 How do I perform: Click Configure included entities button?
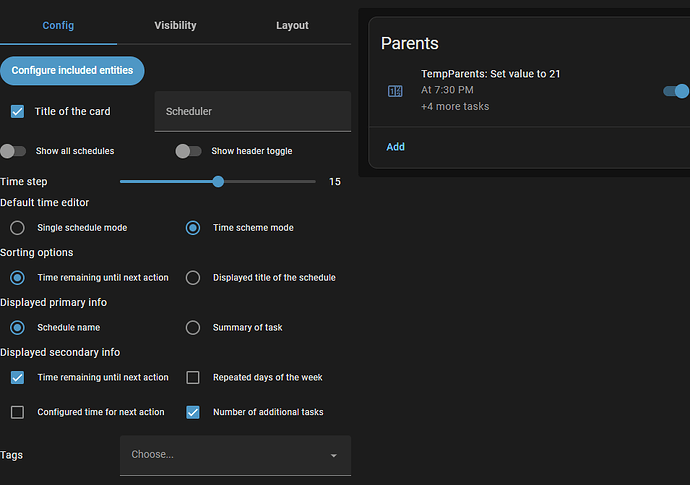pos(73,71)
